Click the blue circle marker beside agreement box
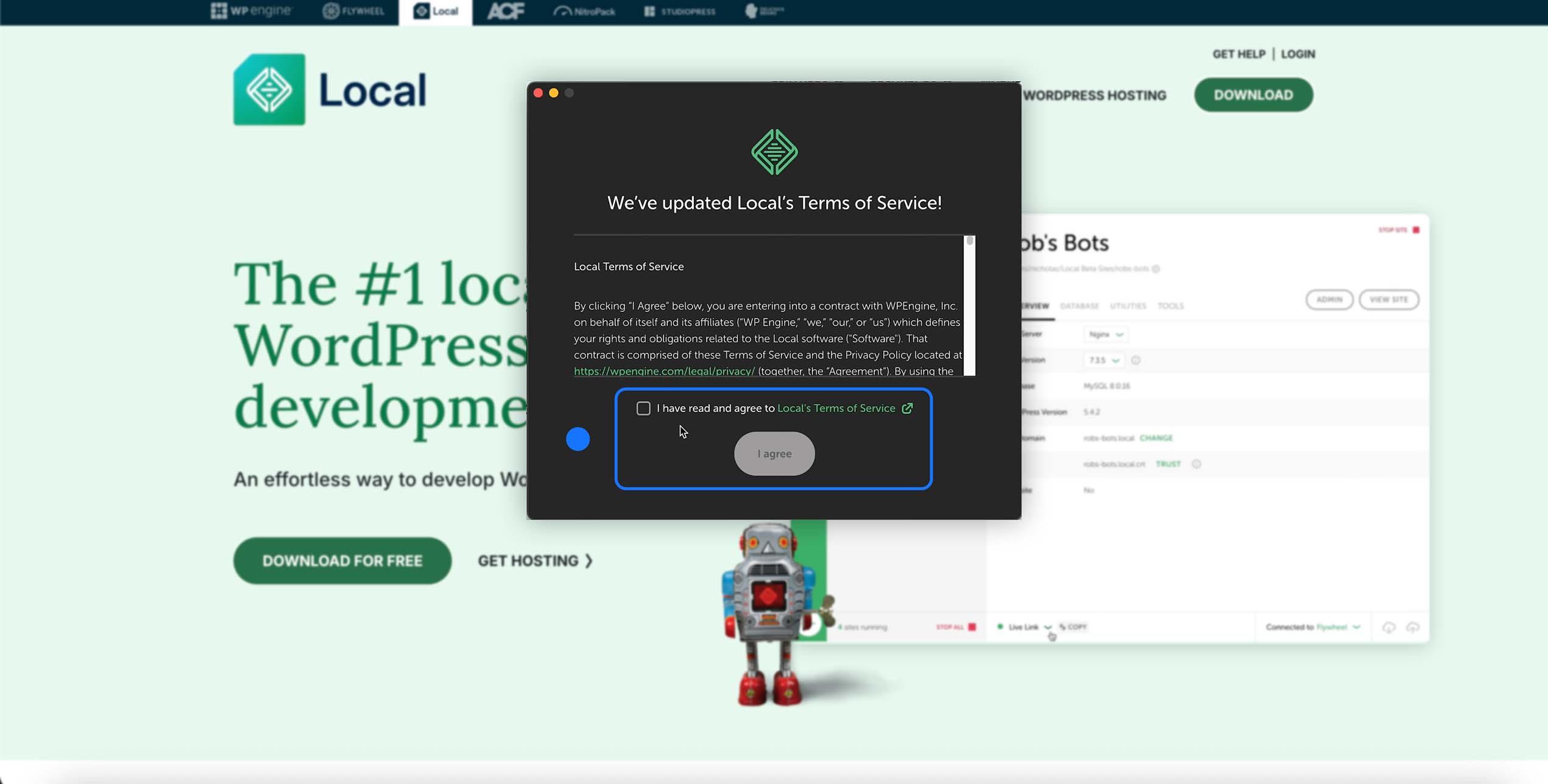 [578, 439]
